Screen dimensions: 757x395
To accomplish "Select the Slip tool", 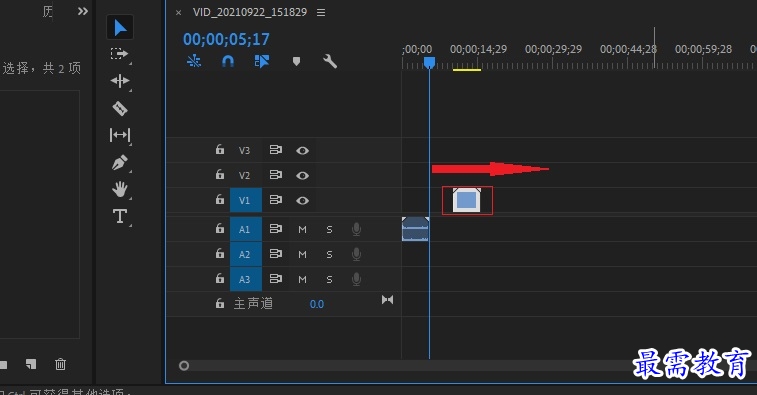I will [x=120, y=135].
